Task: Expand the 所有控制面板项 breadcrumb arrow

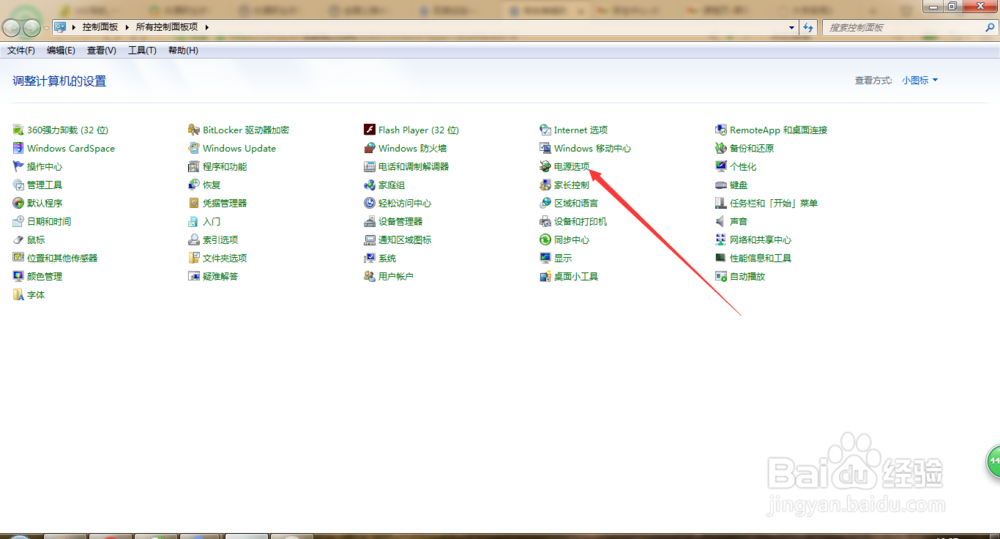Action: [207, 27]
